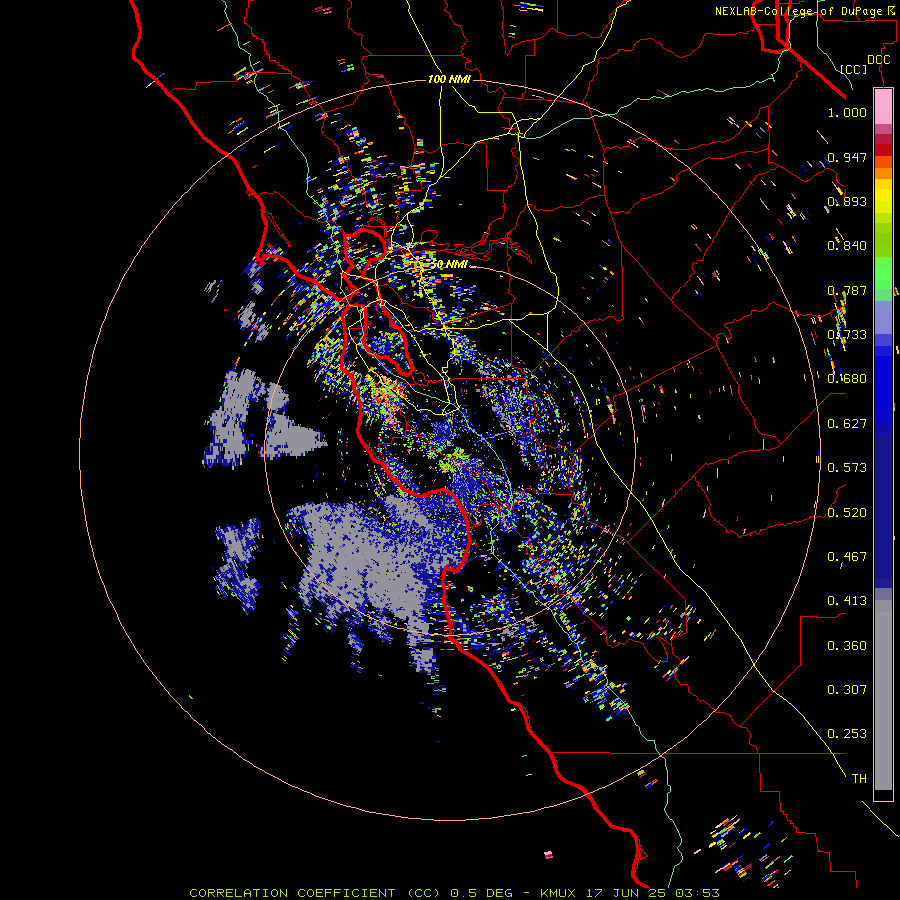Pick the gray segment of the color scale
This screenshot has height=900, width=900.
[x=883, y=695]
